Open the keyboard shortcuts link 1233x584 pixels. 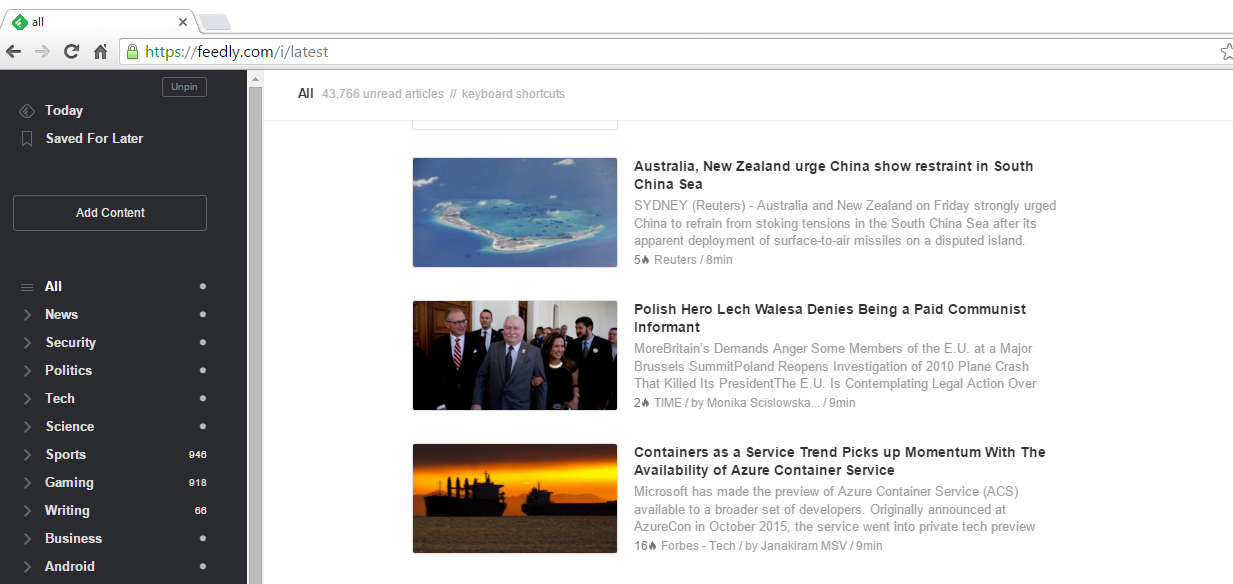513,94
